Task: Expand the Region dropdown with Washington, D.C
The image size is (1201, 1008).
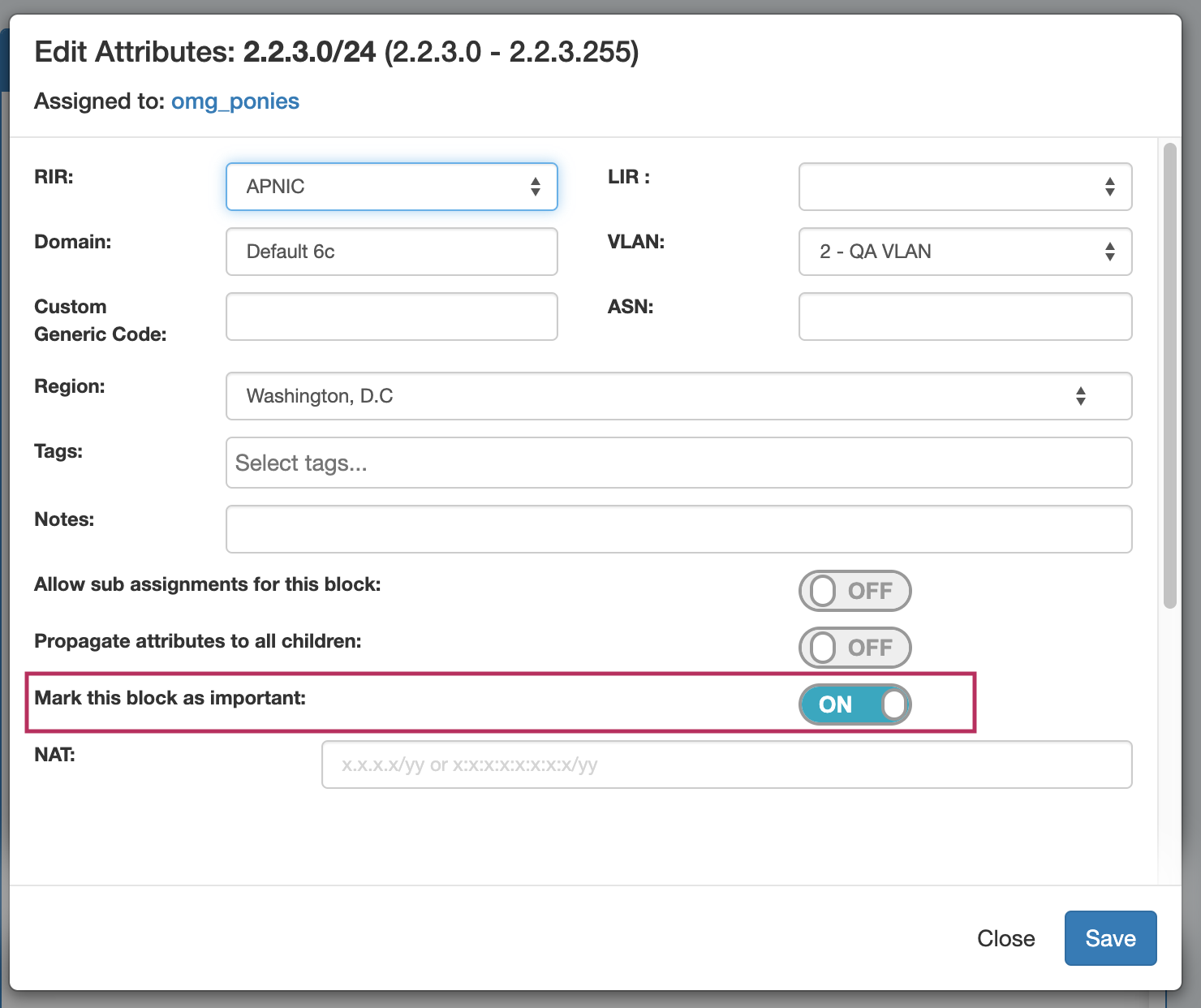Action: tap(678, 396)
